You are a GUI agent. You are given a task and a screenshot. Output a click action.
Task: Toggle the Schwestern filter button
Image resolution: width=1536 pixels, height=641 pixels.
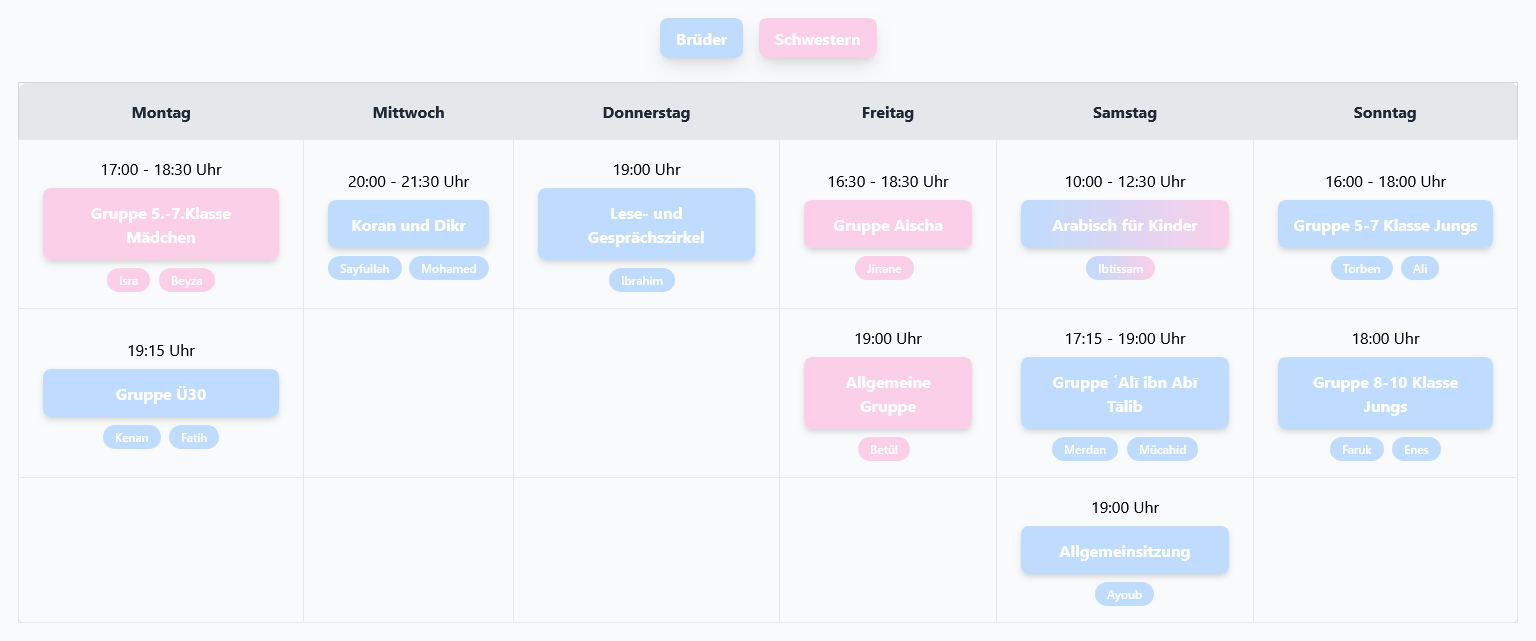(817, 39)
